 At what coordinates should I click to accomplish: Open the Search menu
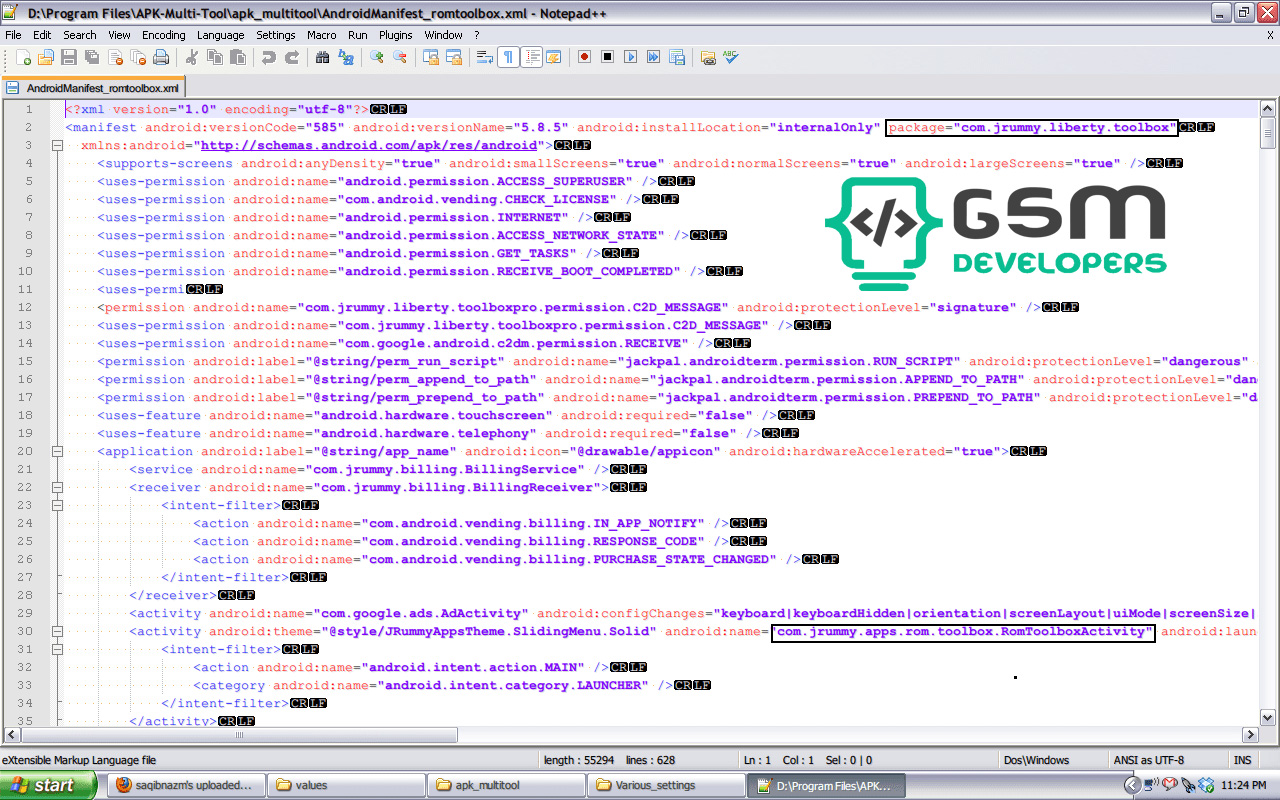pyautogui.click(x=80, y=35)
